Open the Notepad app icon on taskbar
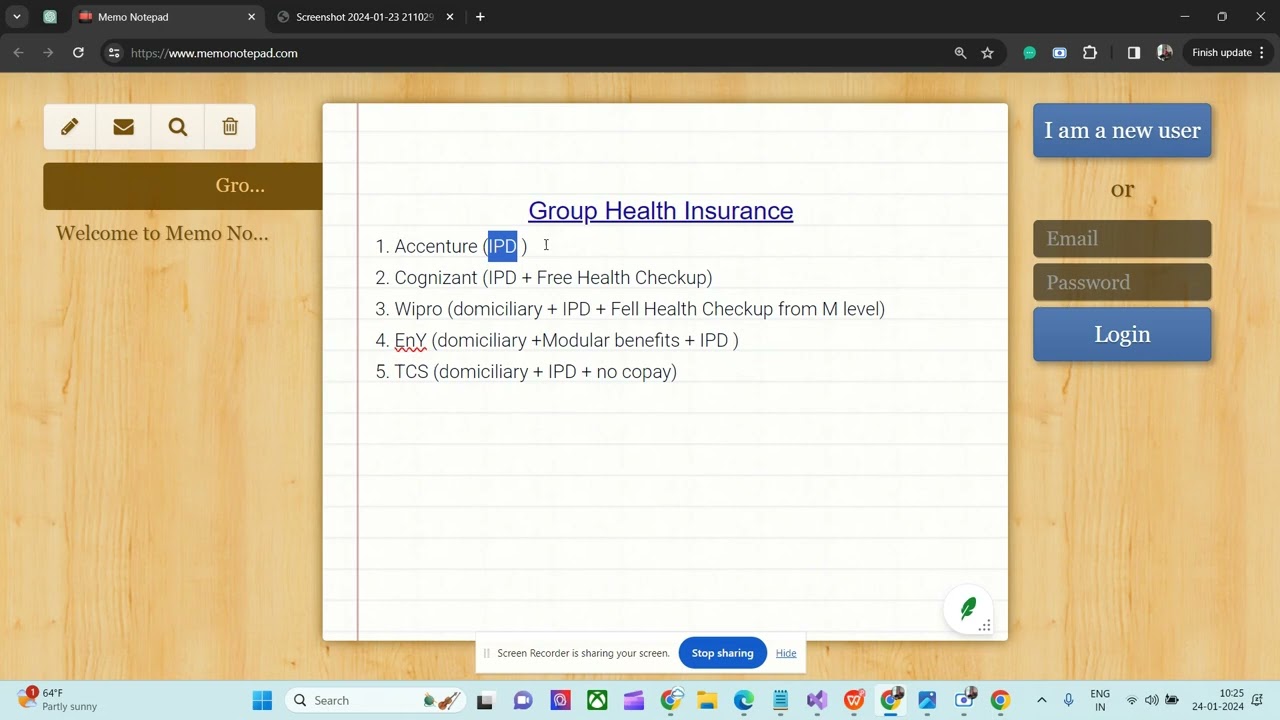Screen dimensions: 1280x720 pos(781,700)
